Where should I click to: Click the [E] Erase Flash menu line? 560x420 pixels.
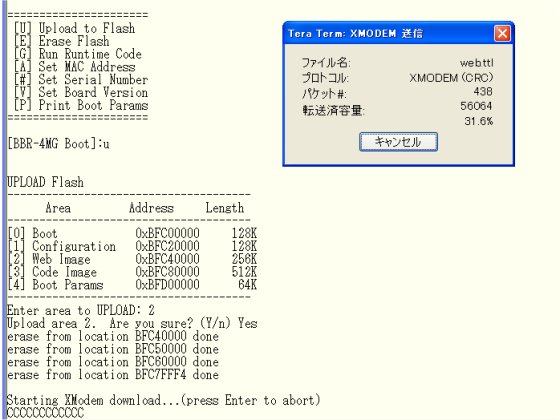tap(61, 41)
